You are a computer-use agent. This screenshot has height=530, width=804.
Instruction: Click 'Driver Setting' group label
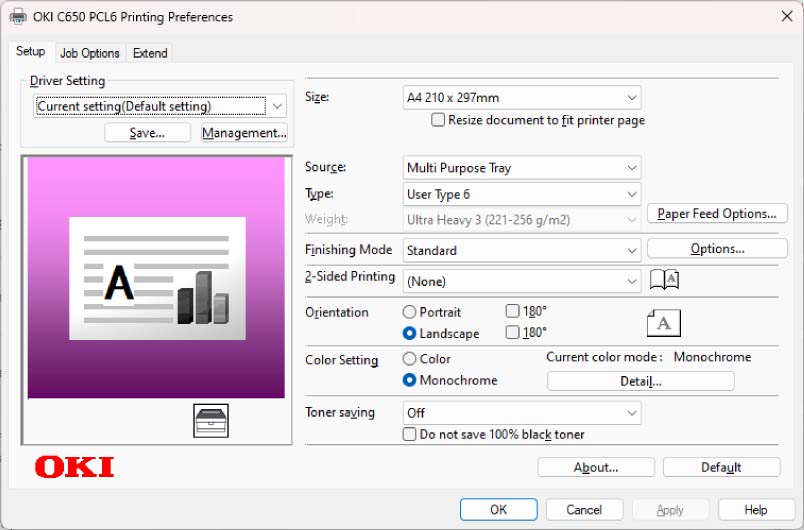[x=67, y=80]
